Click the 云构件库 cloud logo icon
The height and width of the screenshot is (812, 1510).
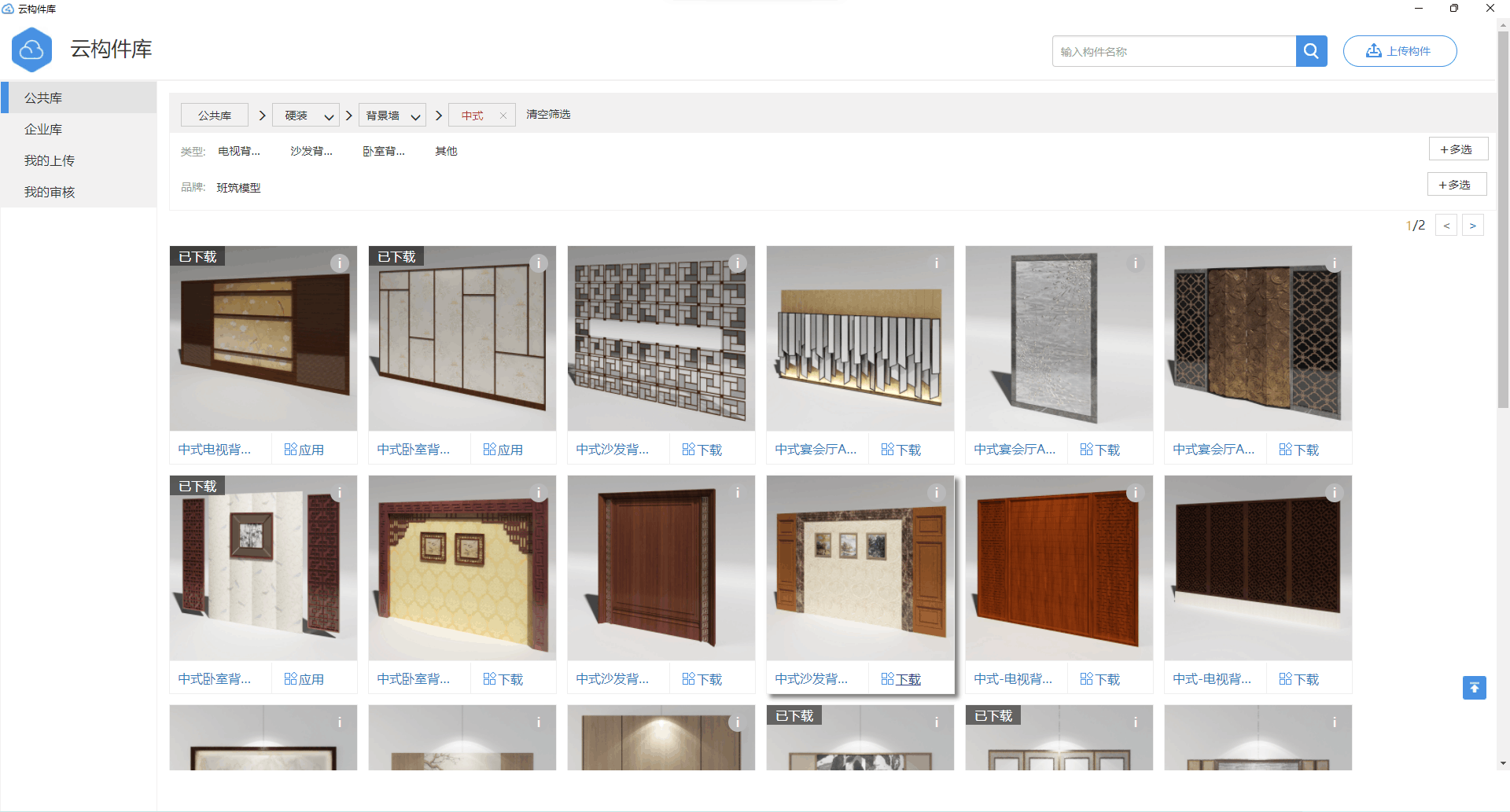(x=31, y=50)
